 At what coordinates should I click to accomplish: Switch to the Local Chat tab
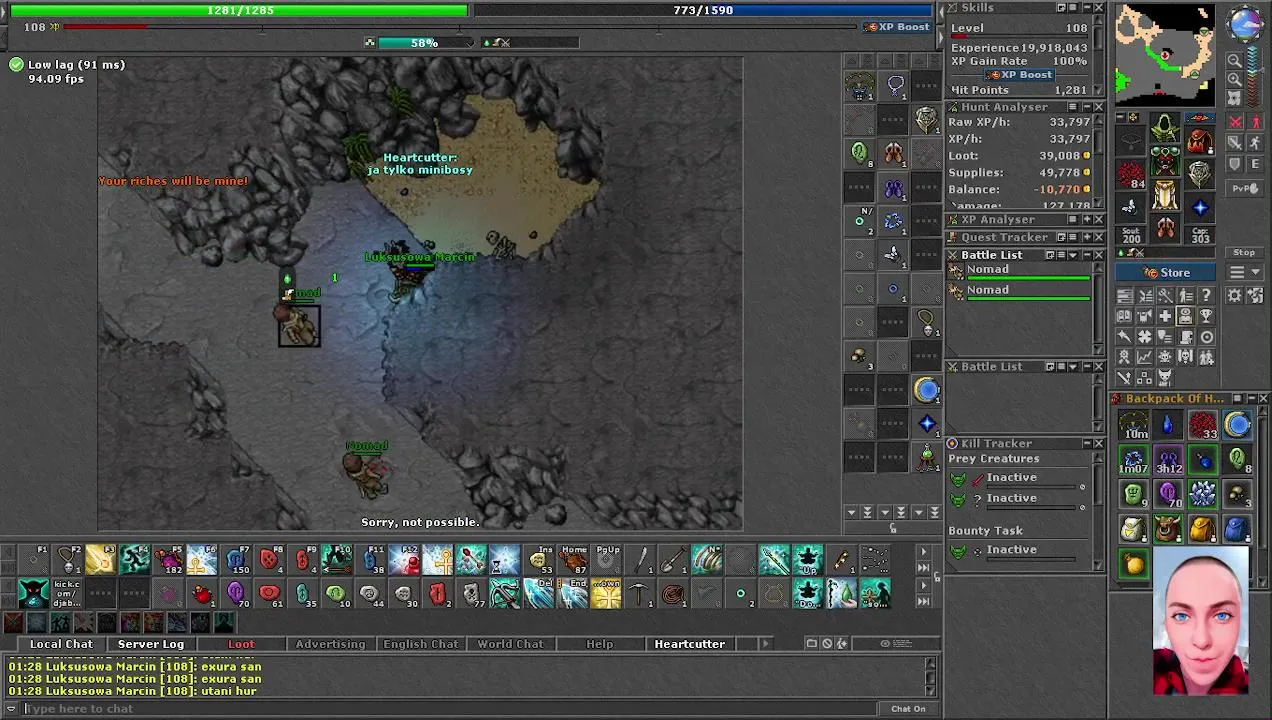click(x=61, y=644)
